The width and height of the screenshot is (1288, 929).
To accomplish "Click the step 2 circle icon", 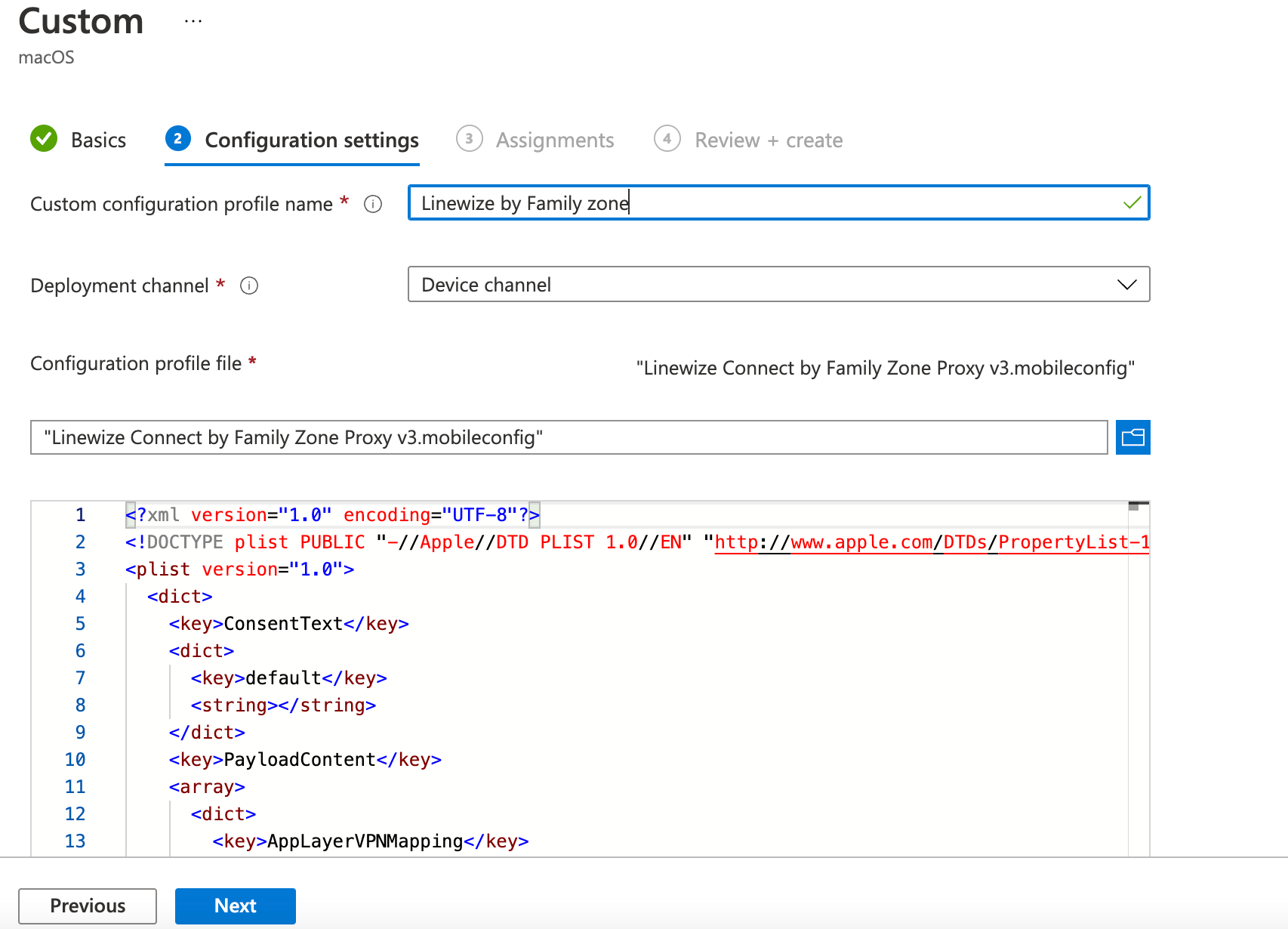I will (177, 138).
